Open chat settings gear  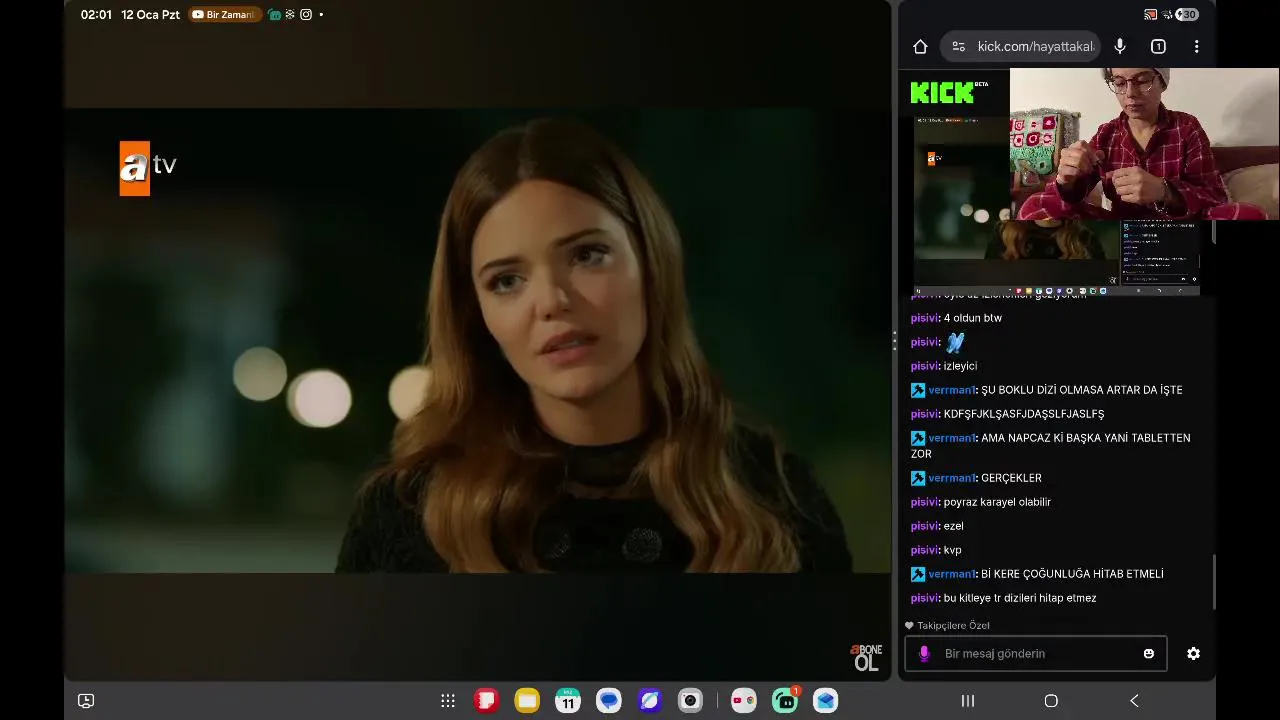point(1193,653)
